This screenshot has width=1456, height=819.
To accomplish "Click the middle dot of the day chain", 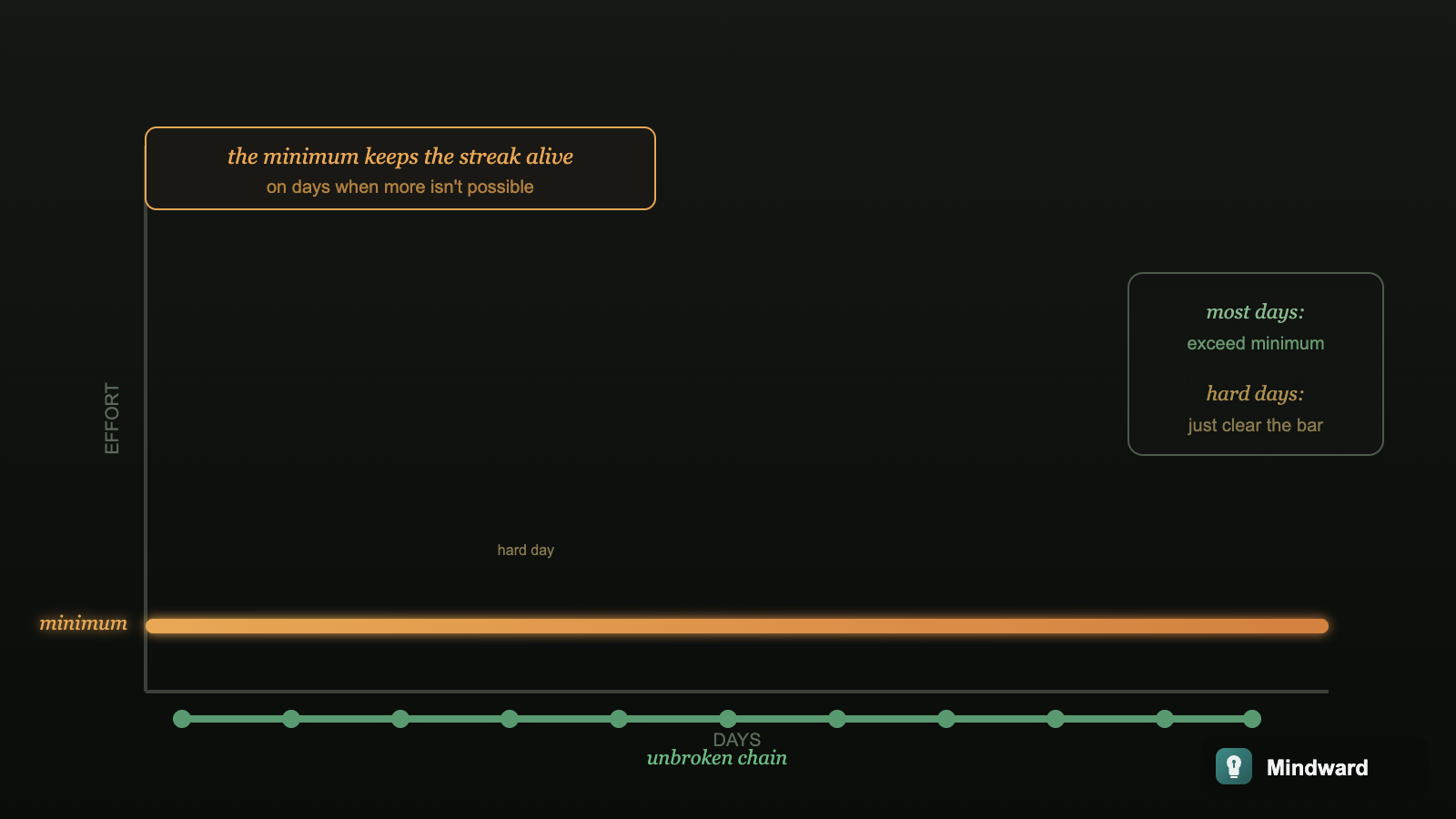I will (x=728, y=718).
